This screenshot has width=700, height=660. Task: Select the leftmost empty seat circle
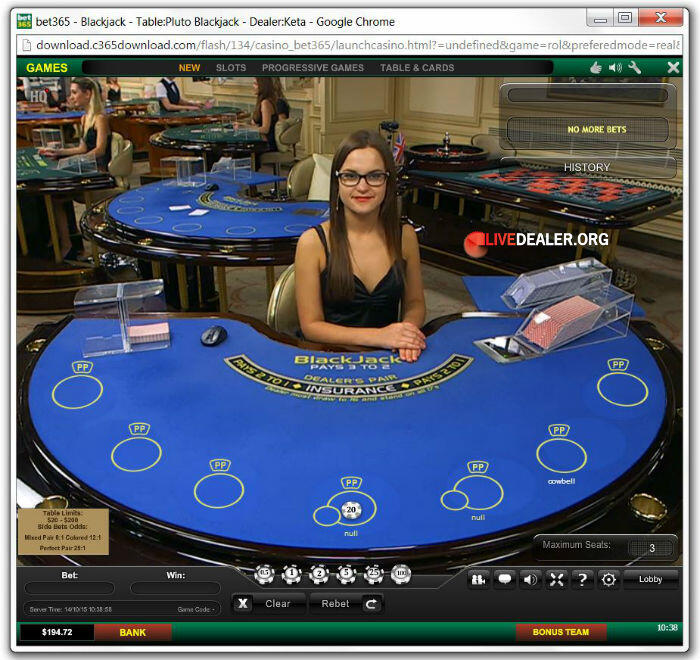(x=77, y=392)
